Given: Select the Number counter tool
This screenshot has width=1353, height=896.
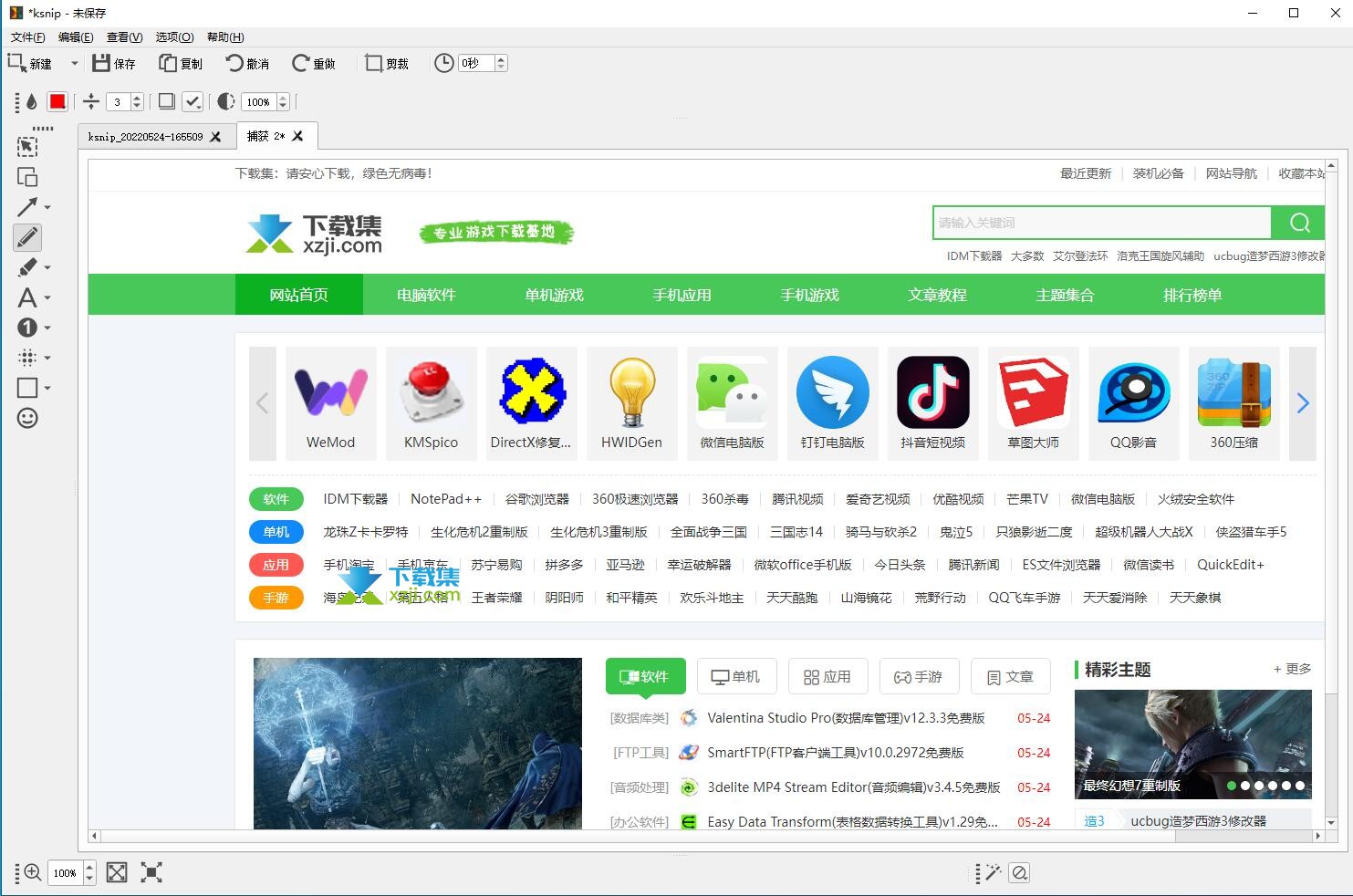Looking at the screenshot, I should pos(27,328).
